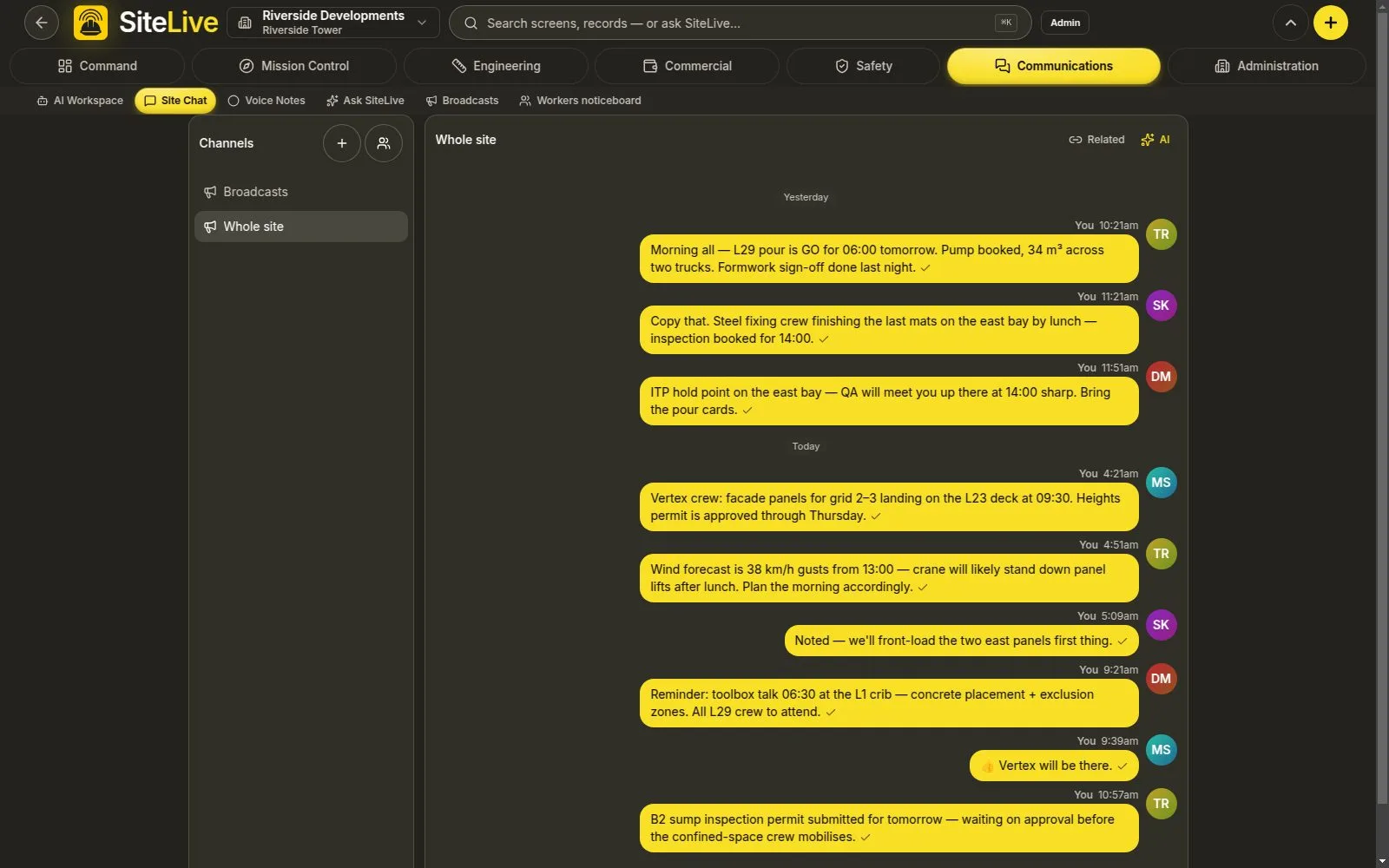Select the Communications tab
The height and width of the screenshot is (868, 1389).
tap(1053, 66)
